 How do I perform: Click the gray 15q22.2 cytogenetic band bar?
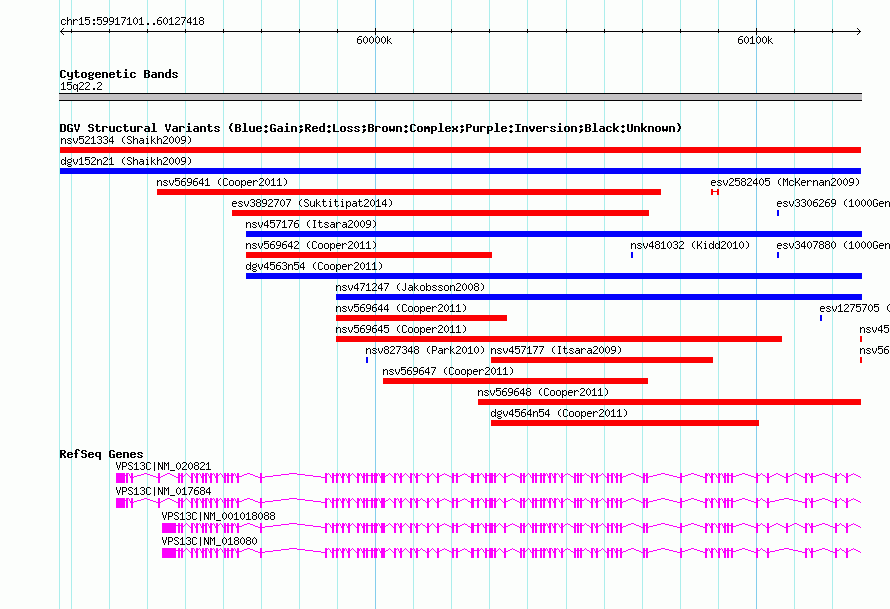pyautogui.click(x=460, y=97)
